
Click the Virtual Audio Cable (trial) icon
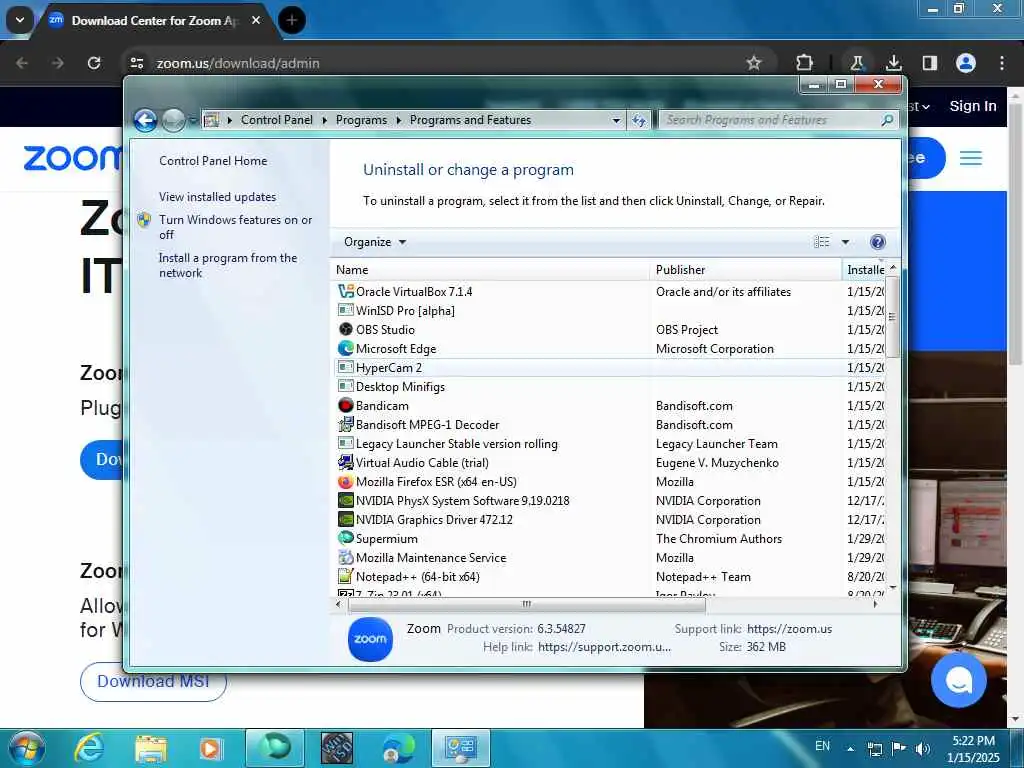345,462
